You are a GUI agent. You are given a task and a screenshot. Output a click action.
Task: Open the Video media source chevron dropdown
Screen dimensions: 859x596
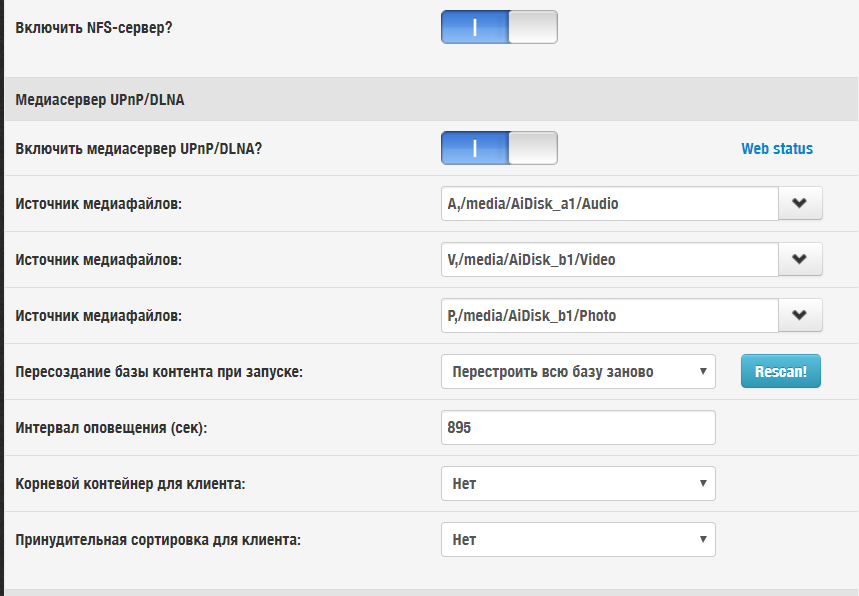[800, 259]
